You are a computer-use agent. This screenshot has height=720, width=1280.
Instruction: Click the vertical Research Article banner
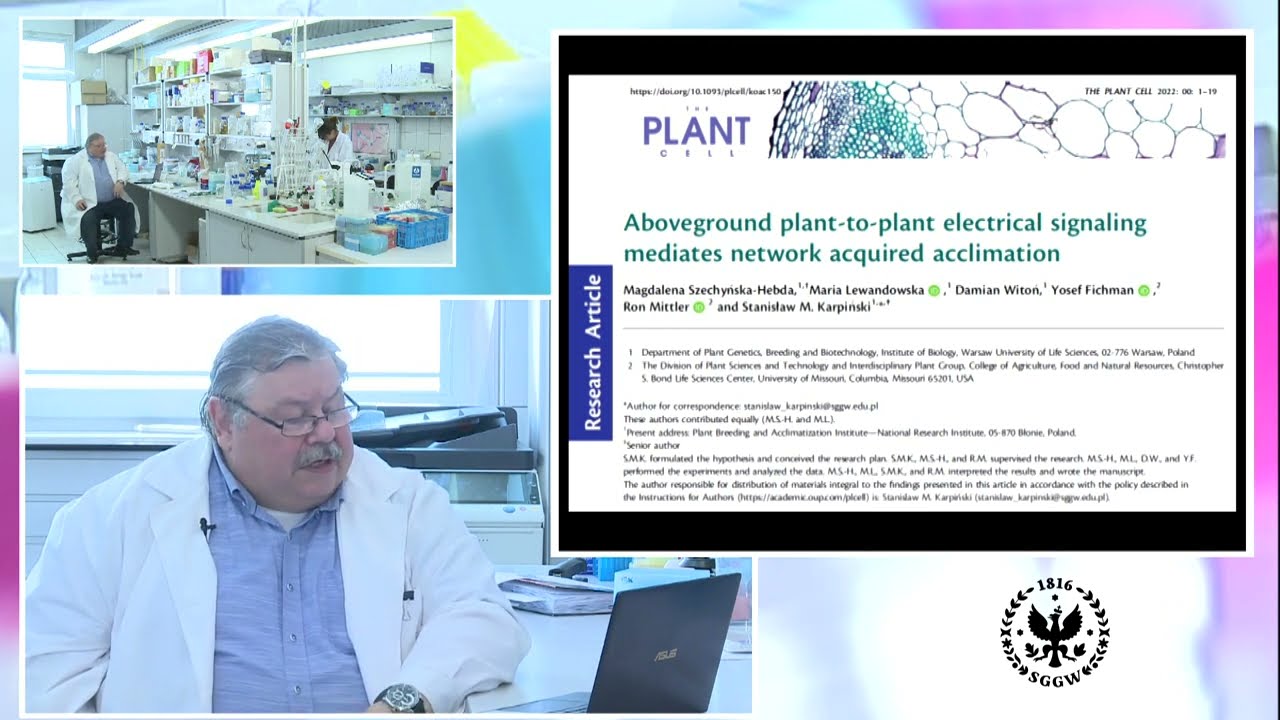tap(590, 354)
